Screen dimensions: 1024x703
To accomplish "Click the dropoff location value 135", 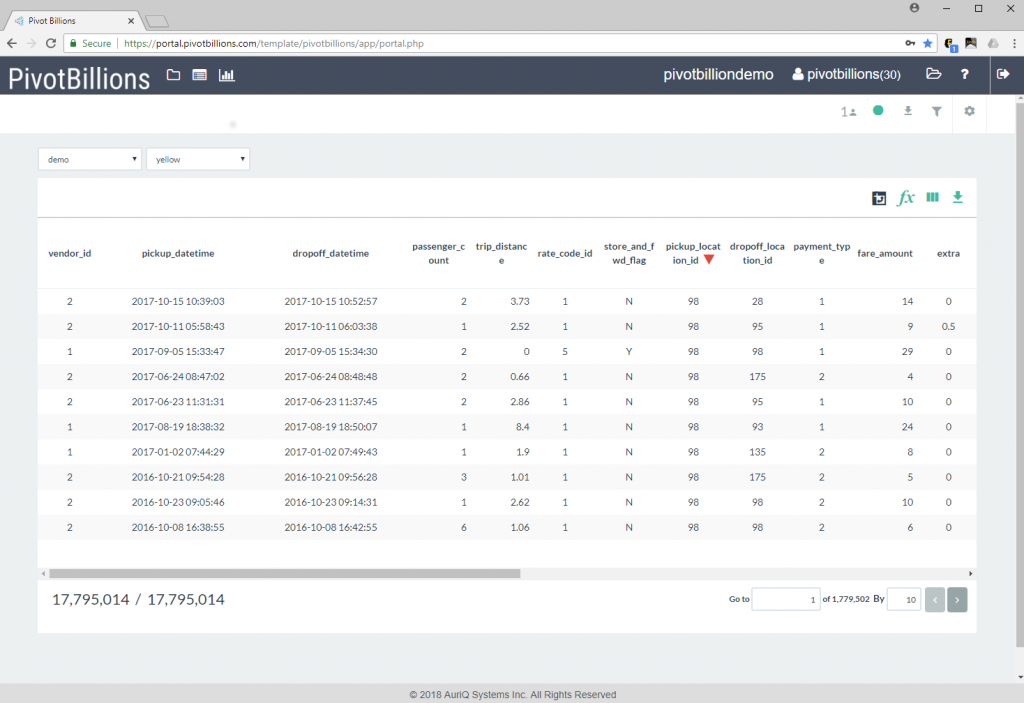I will pos(758,452).
